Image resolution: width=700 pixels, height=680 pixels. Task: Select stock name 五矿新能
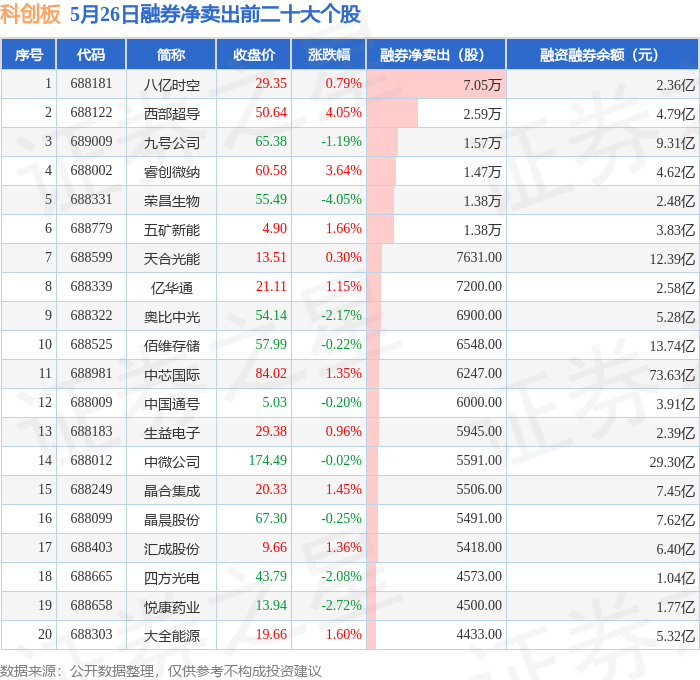tap(172, 229)
